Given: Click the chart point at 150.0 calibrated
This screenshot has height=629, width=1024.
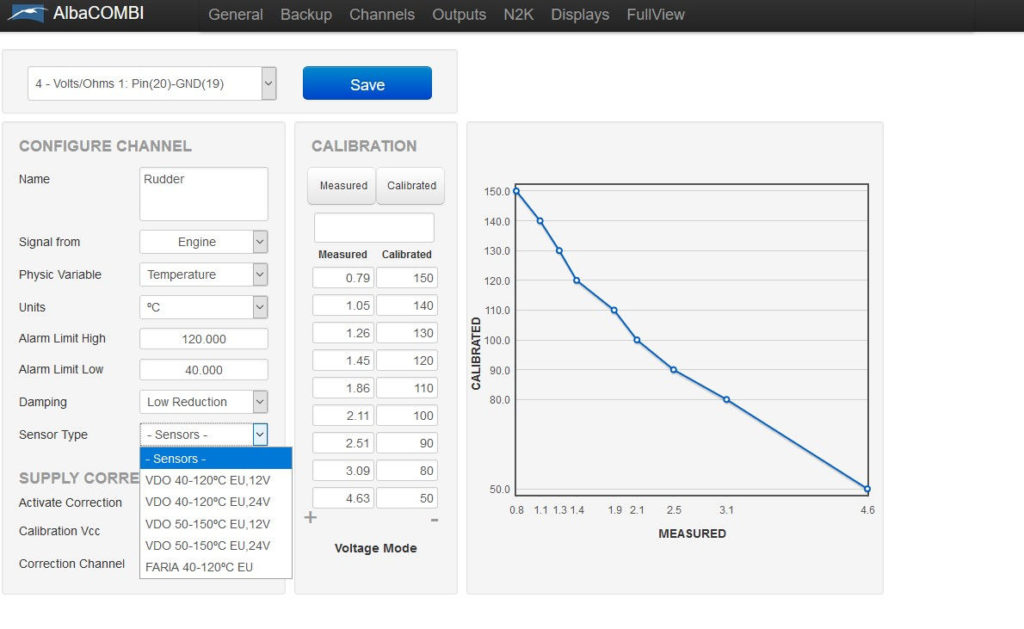Looking at the screenshot, I should 516,191.
